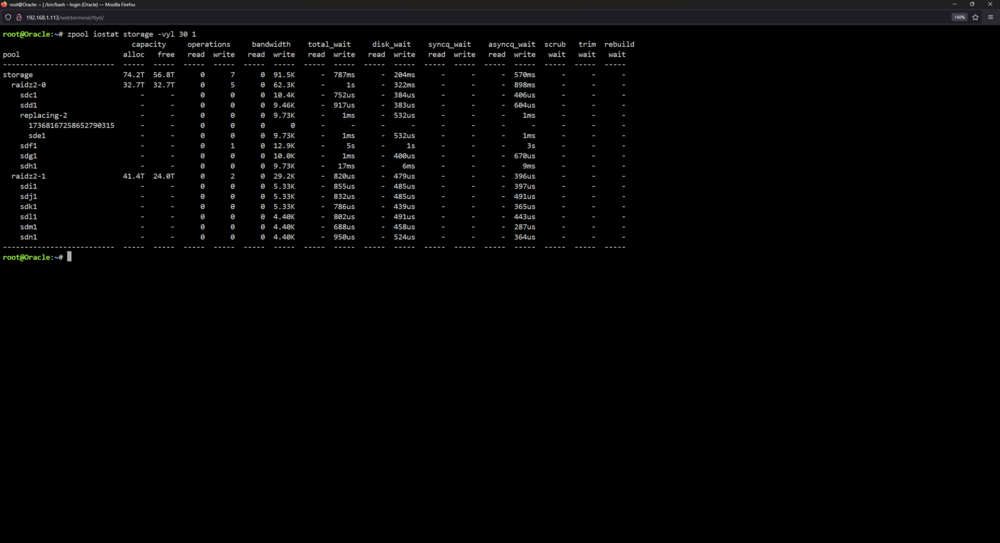1000x543 pixels.
Task: Open the Firefox hamburger application menu
Action: point(990,17)
